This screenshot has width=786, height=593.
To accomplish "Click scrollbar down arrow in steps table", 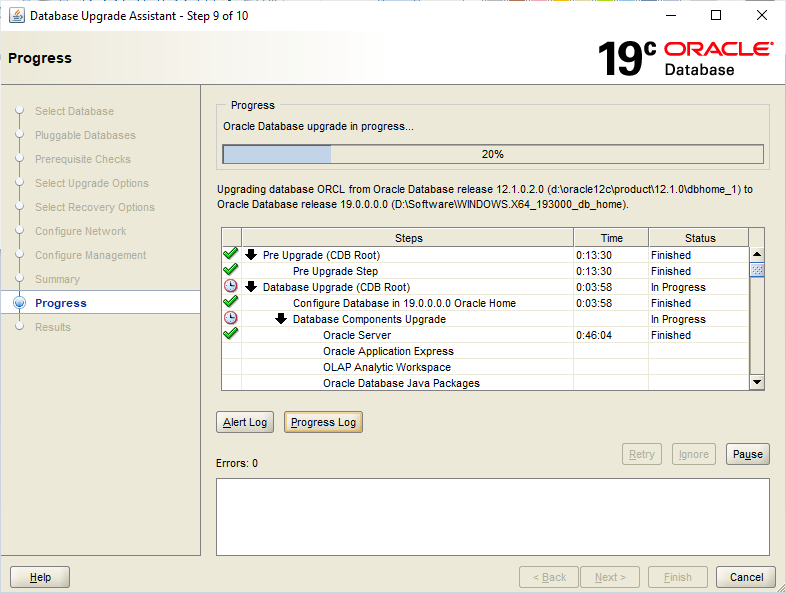I will click(757, 382).
